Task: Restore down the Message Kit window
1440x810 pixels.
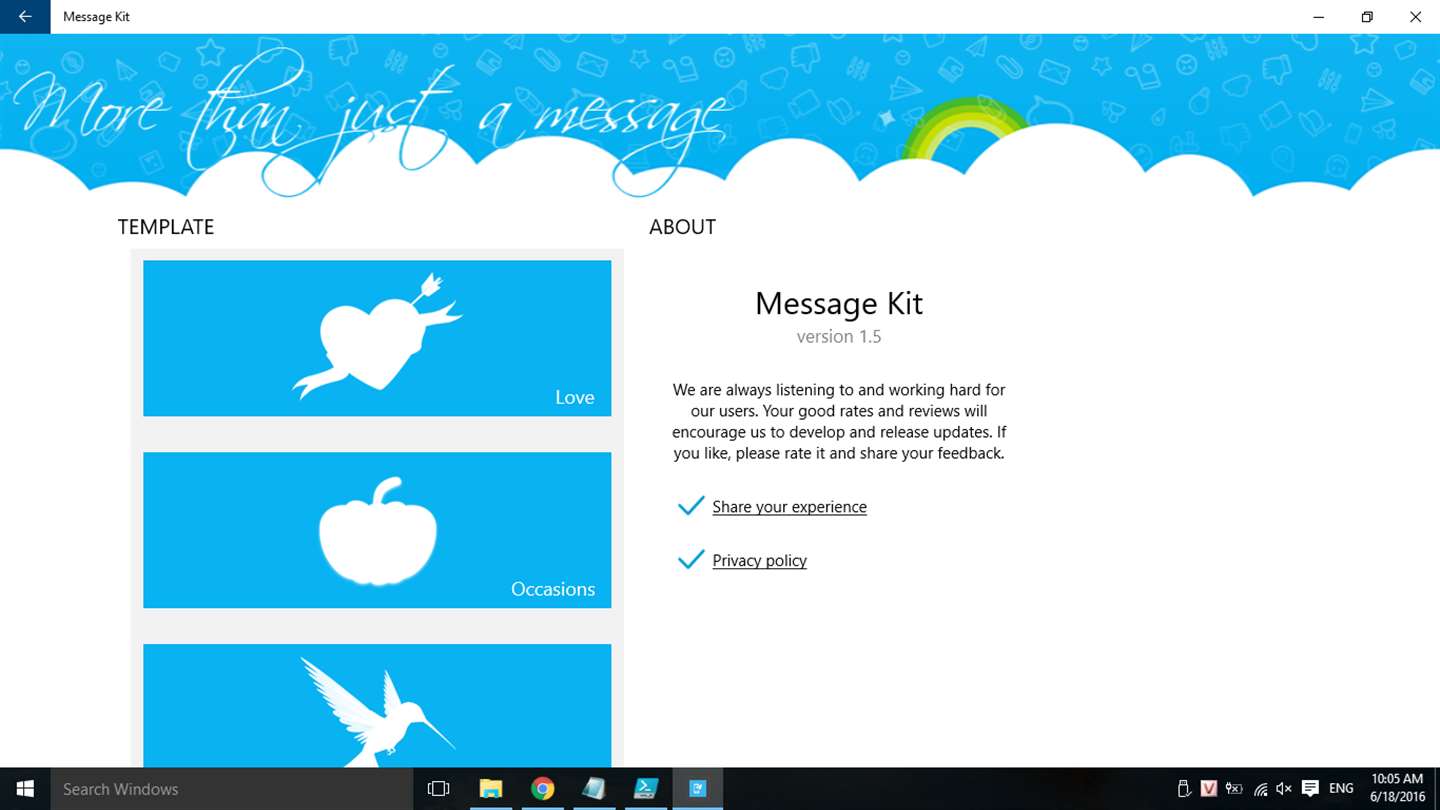Action: point(1367,17)
